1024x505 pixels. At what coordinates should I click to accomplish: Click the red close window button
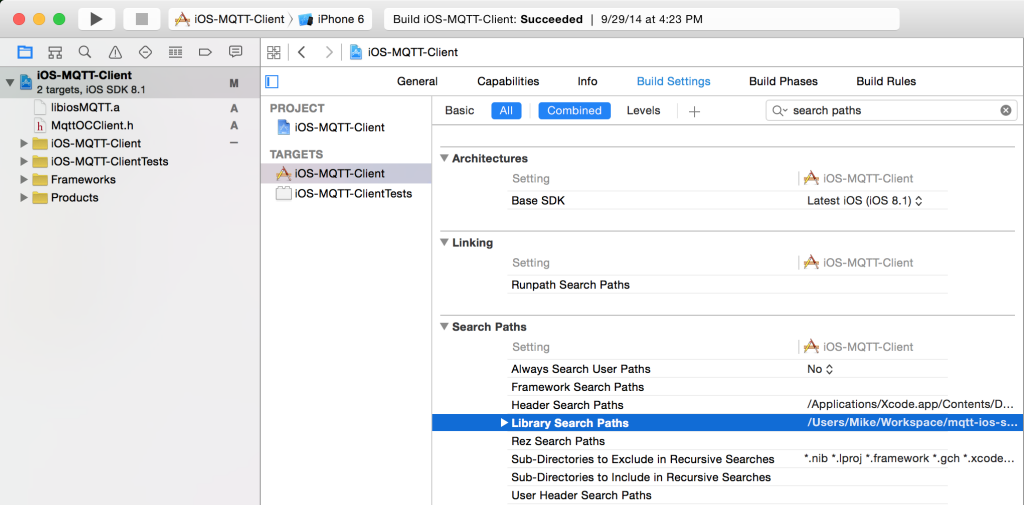coord(19,19)
